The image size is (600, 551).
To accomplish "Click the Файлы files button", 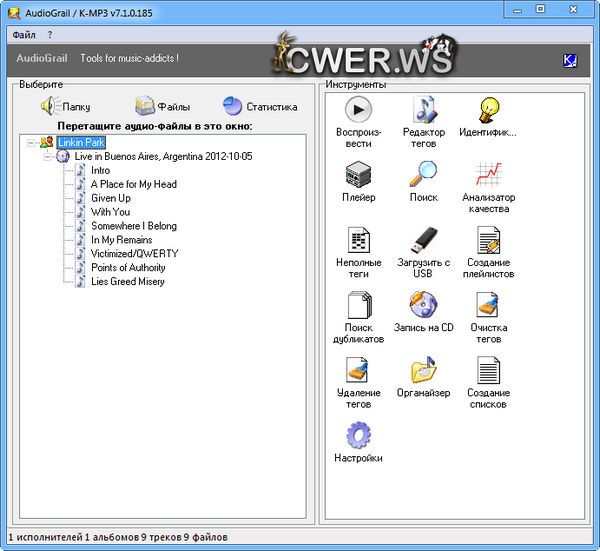I will [163, 106].
